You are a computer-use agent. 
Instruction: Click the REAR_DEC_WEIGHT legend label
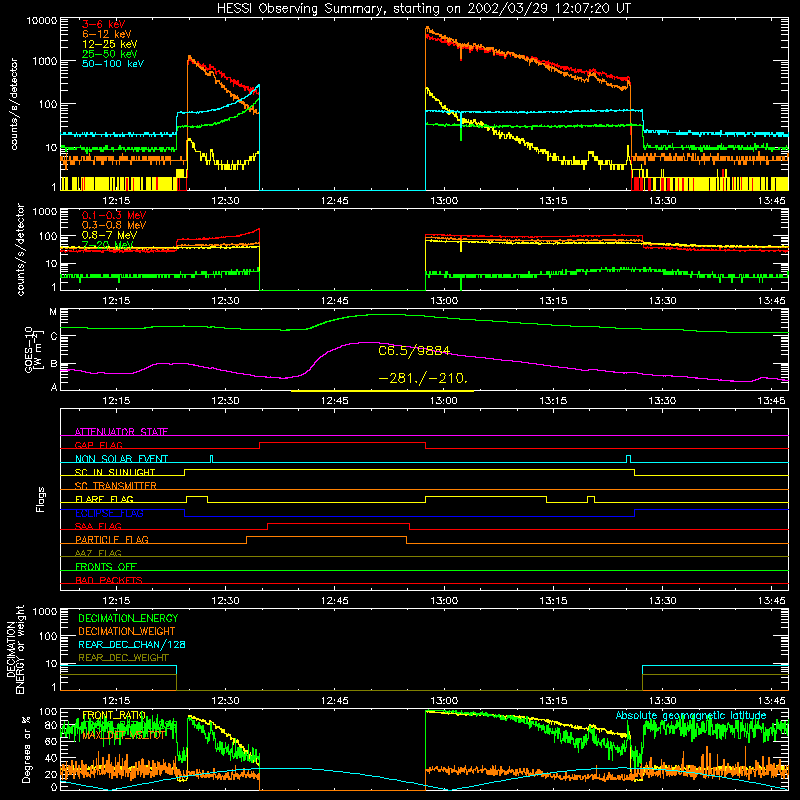123,658
